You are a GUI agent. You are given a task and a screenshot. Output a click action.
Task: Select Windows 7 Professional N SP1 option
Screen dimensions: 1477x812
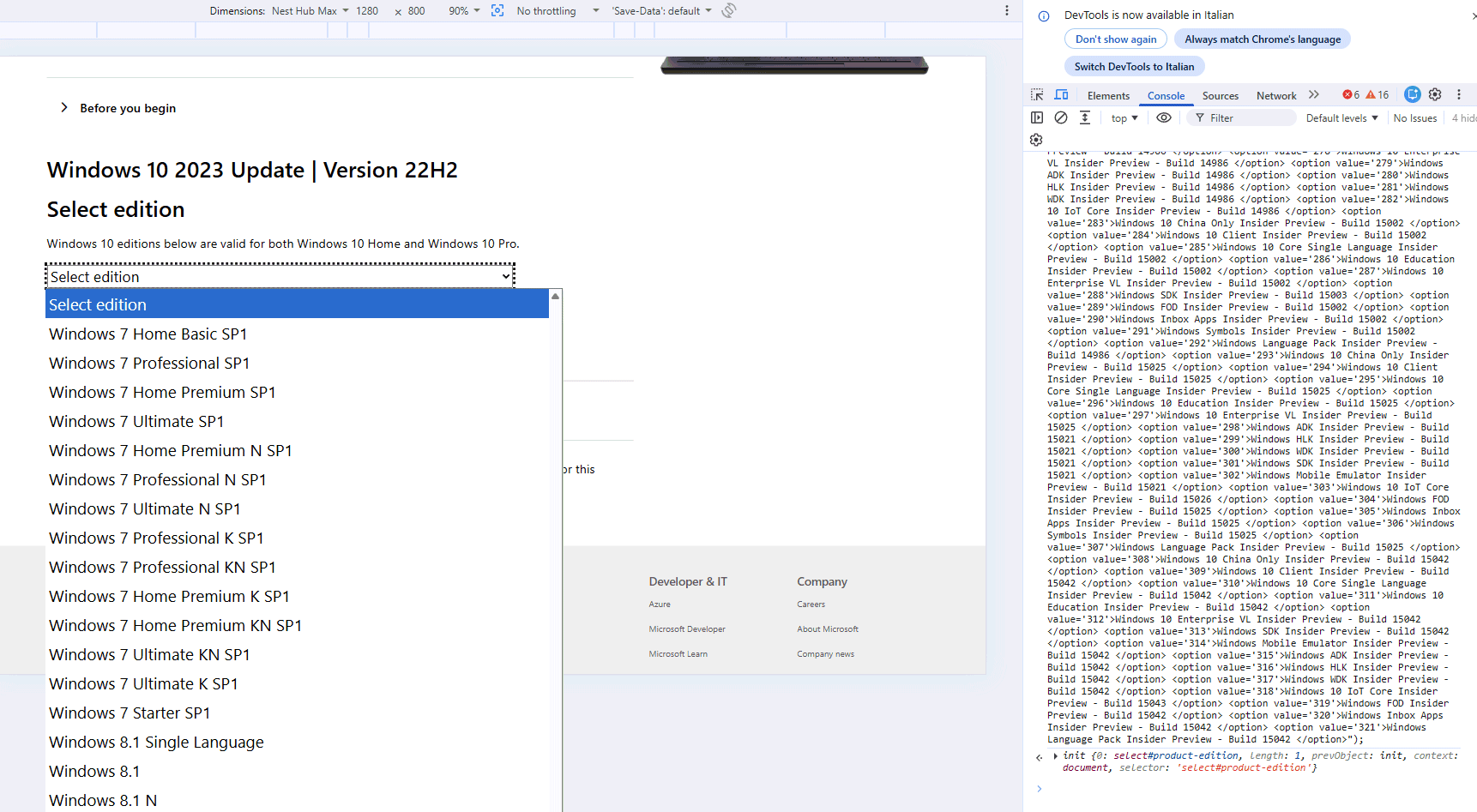[297, 479]
